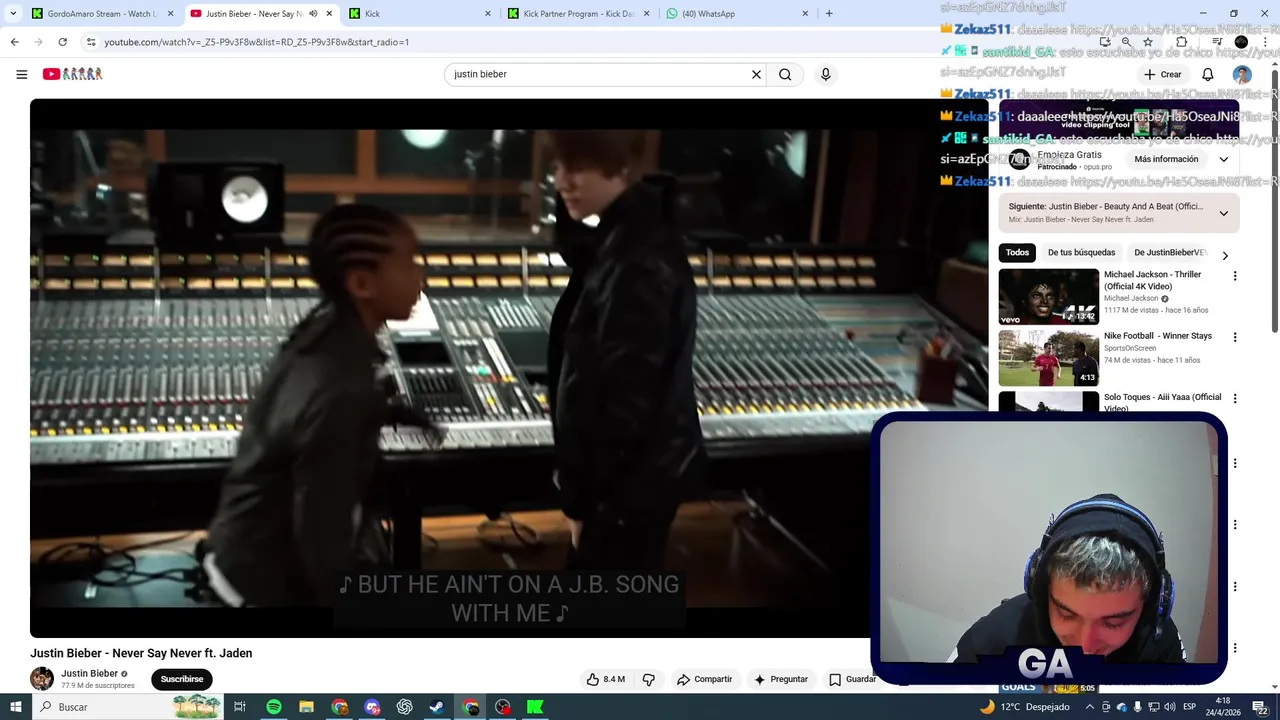The height and width of the screenshot is (720, 1280).
Task: Open the Chrome profile avatar
Action: click(x=1241, y=42)
